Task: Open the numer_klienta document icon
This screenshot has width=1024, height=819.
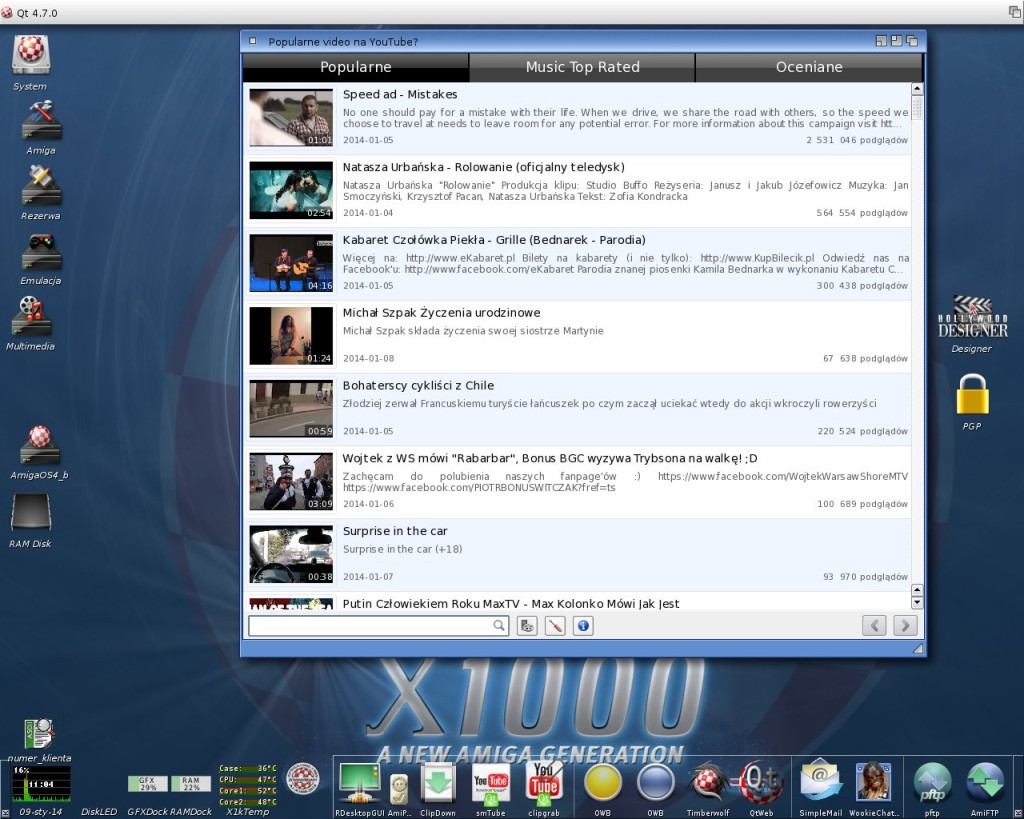Action: click(x=39, y=734)
